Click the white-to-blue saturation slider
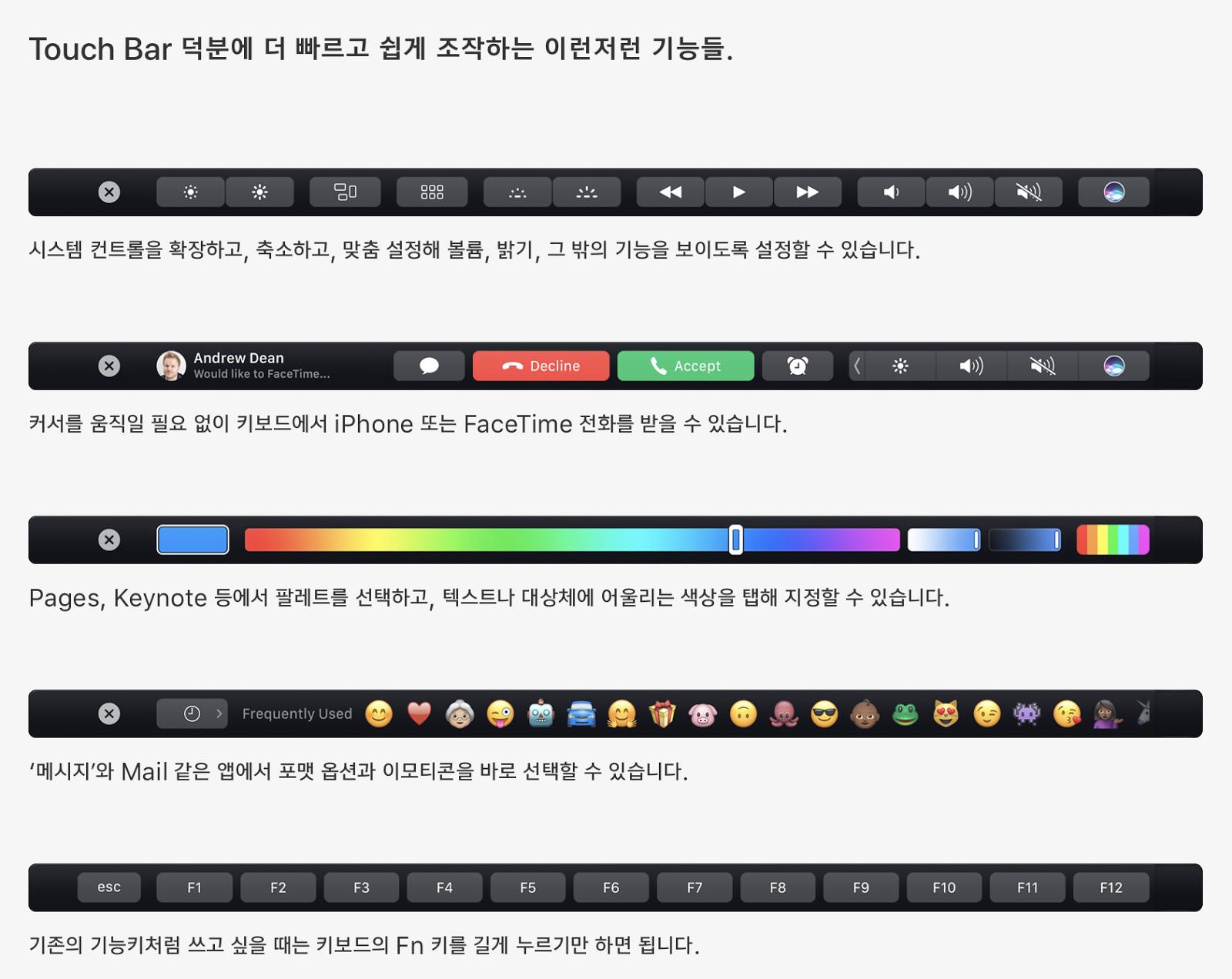1232x979 pixels. click(x=944, y=540)
